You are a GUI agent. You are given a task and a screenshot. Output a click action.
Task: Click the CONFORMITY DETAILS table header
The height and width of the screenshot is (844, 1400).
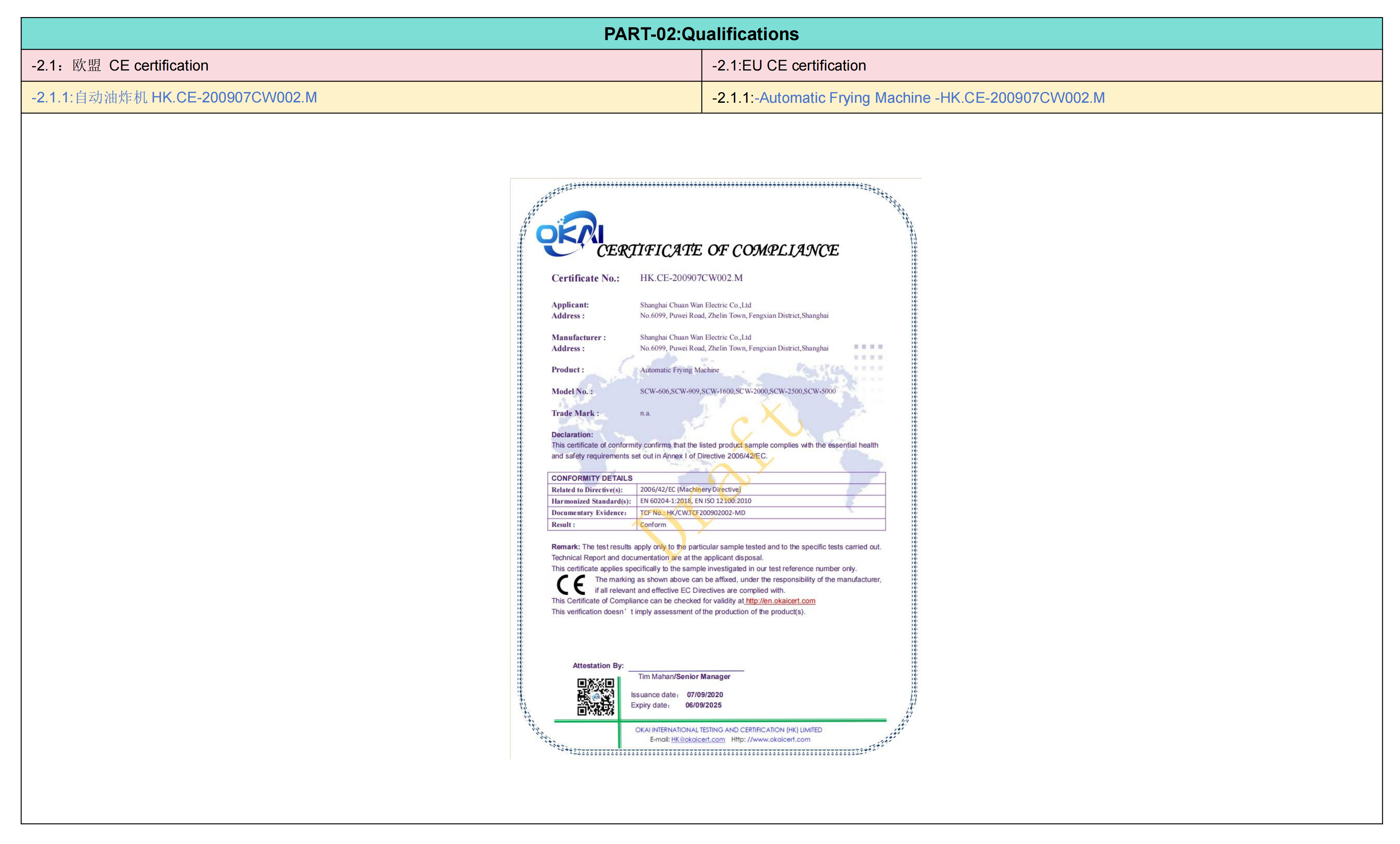tap(592, 478)
